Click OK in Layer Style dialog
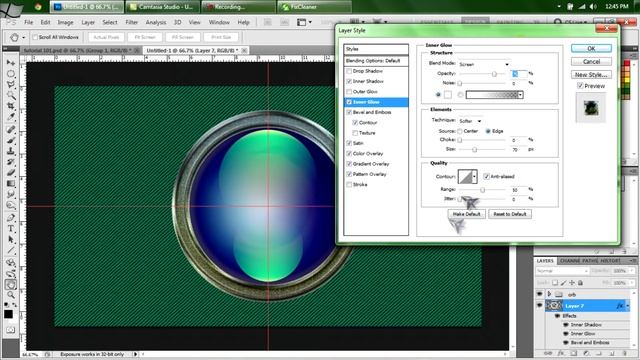The width and height of the screenshot is (640, 360). 591,48
